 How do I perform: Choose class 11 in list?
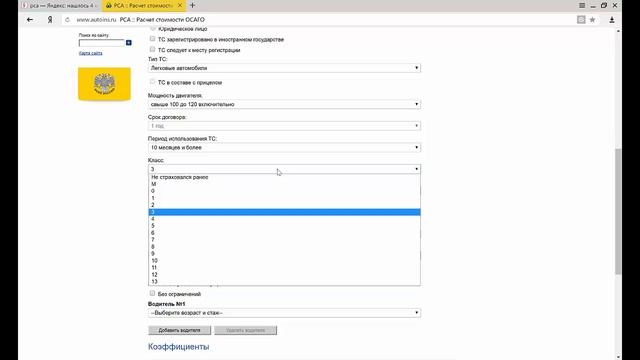(x=284, y=268)
